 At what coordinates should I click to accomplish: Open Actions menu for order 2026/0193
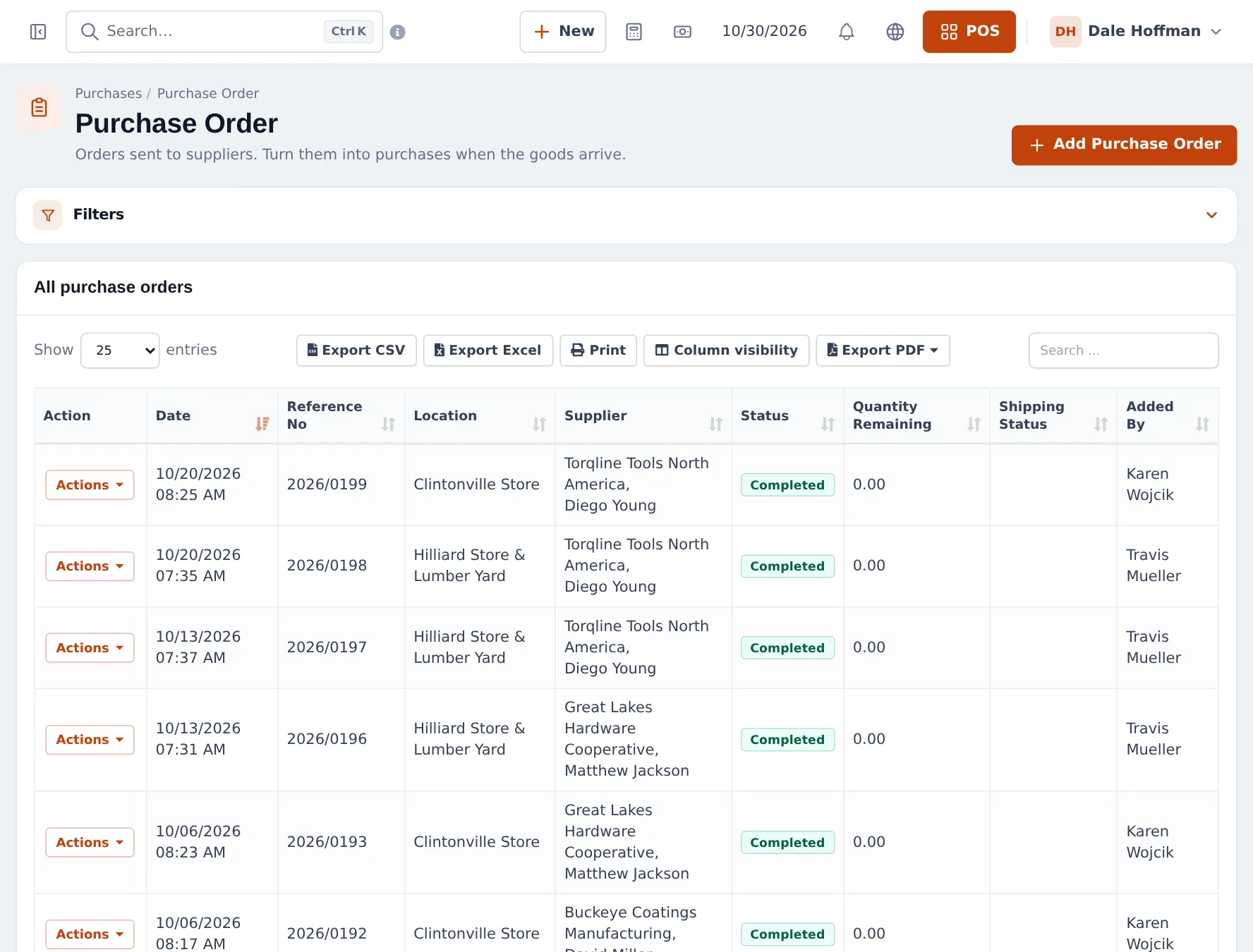(90, 843)
